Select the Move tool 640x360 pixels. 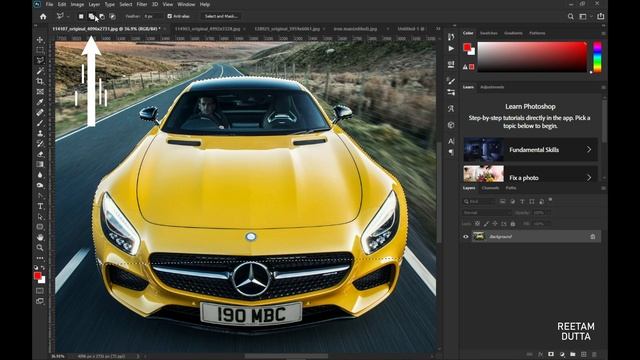[x=40, y=40]
